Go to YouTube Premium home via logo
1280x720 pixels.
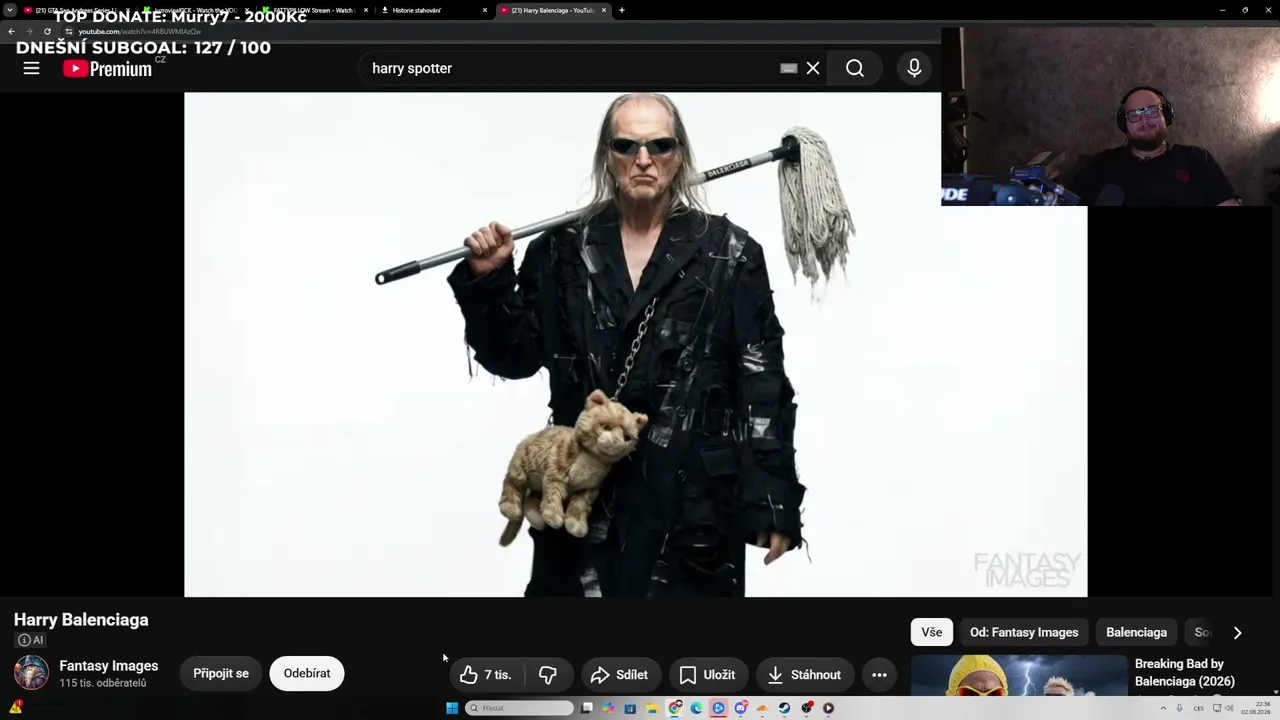pos(107,68)
